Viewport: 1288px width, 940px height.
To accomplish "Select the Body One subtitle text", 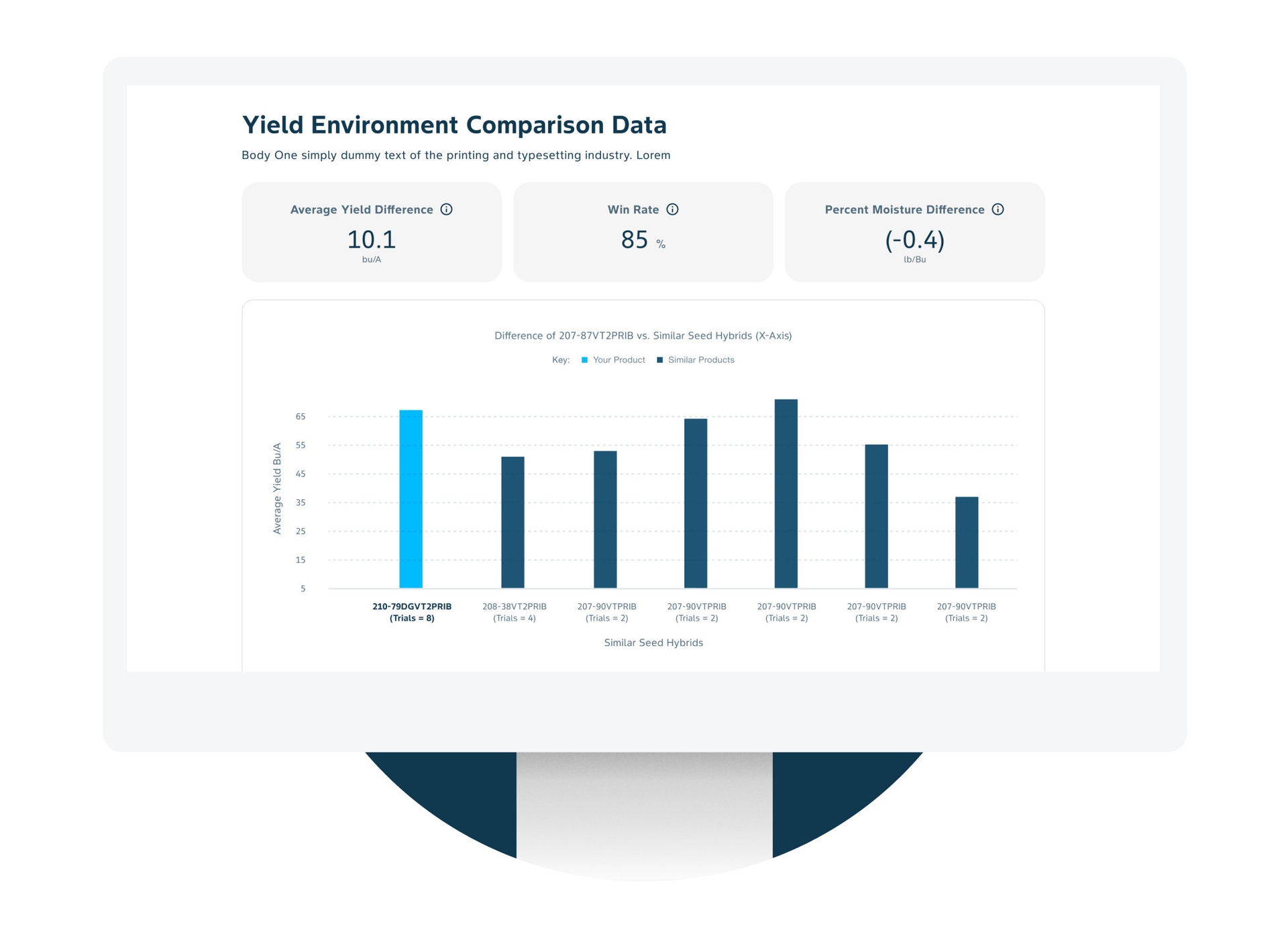I will pos(456,155).
